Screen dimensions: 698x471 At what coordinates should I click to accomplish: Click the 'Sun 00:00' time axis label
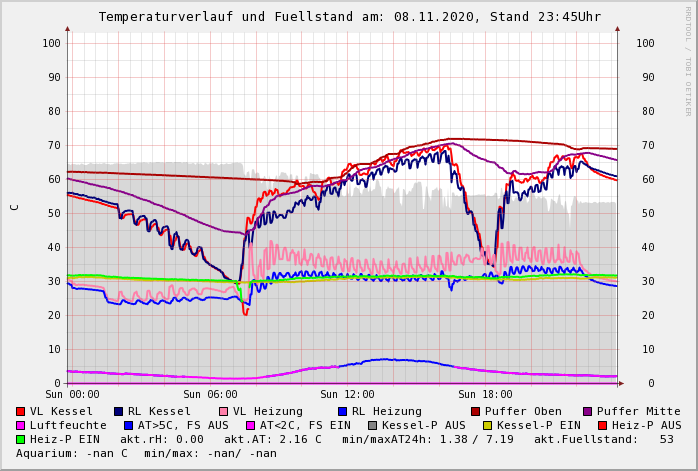pyautogui.click(x=72, y=395)
